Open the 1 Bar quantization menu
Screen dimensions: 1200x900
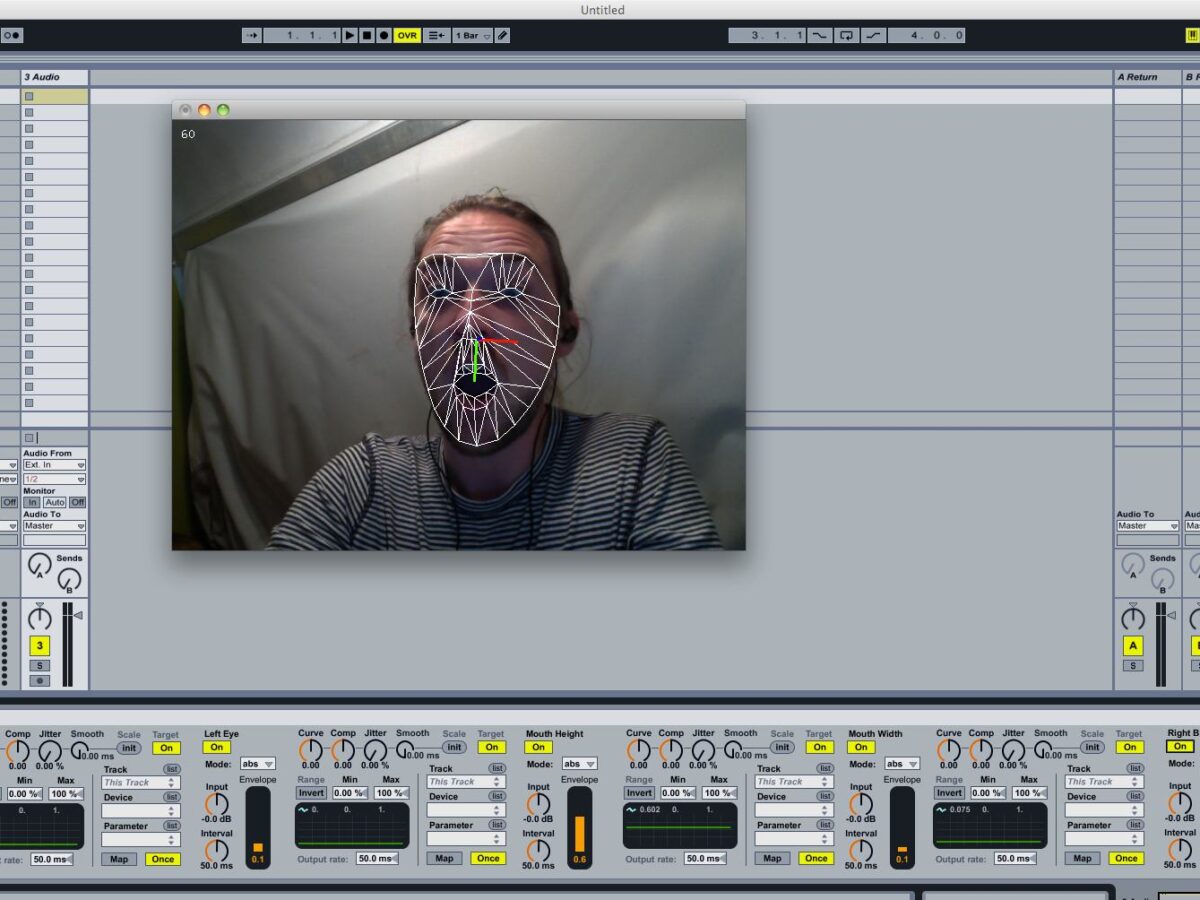pos(473,35)
